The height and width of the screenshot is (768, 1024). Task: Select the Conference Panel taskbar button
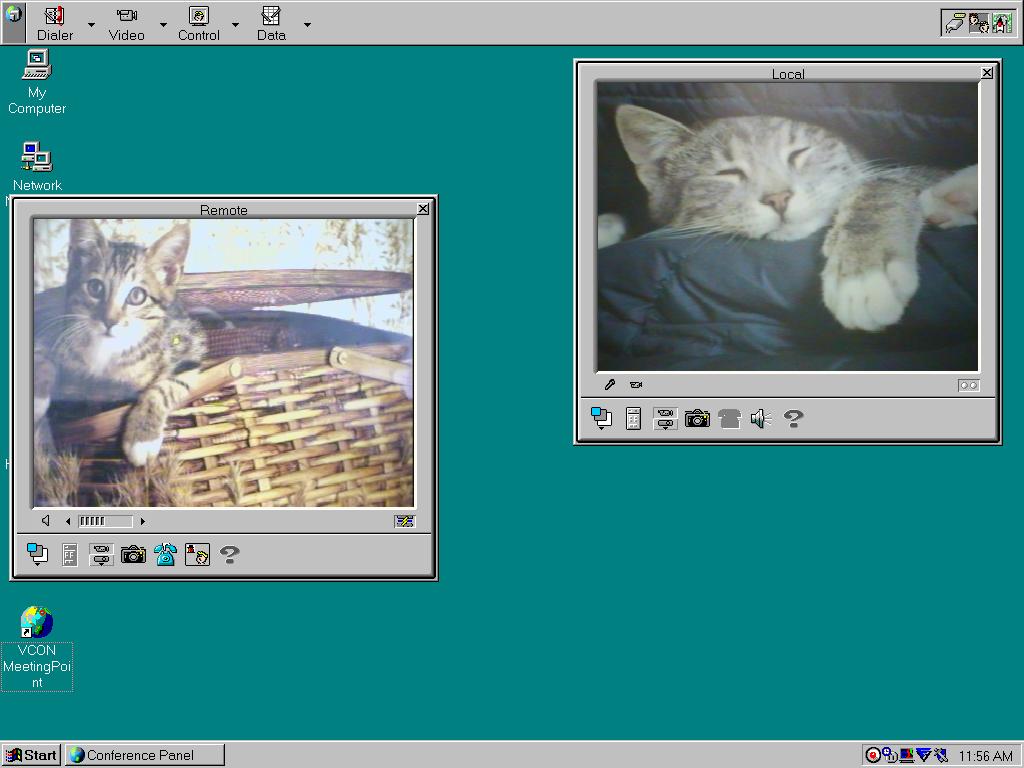pos(145,756)
